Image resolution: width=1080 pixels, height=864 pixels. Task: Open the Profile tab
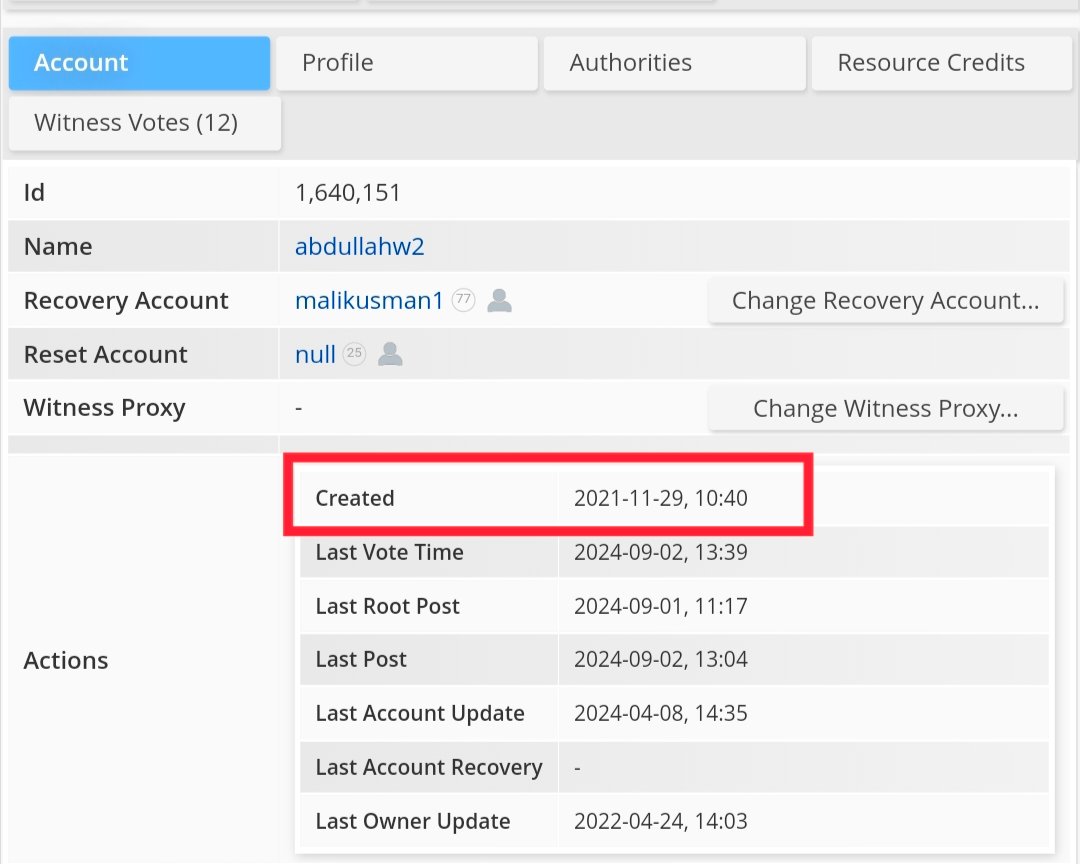click(407, 63)
